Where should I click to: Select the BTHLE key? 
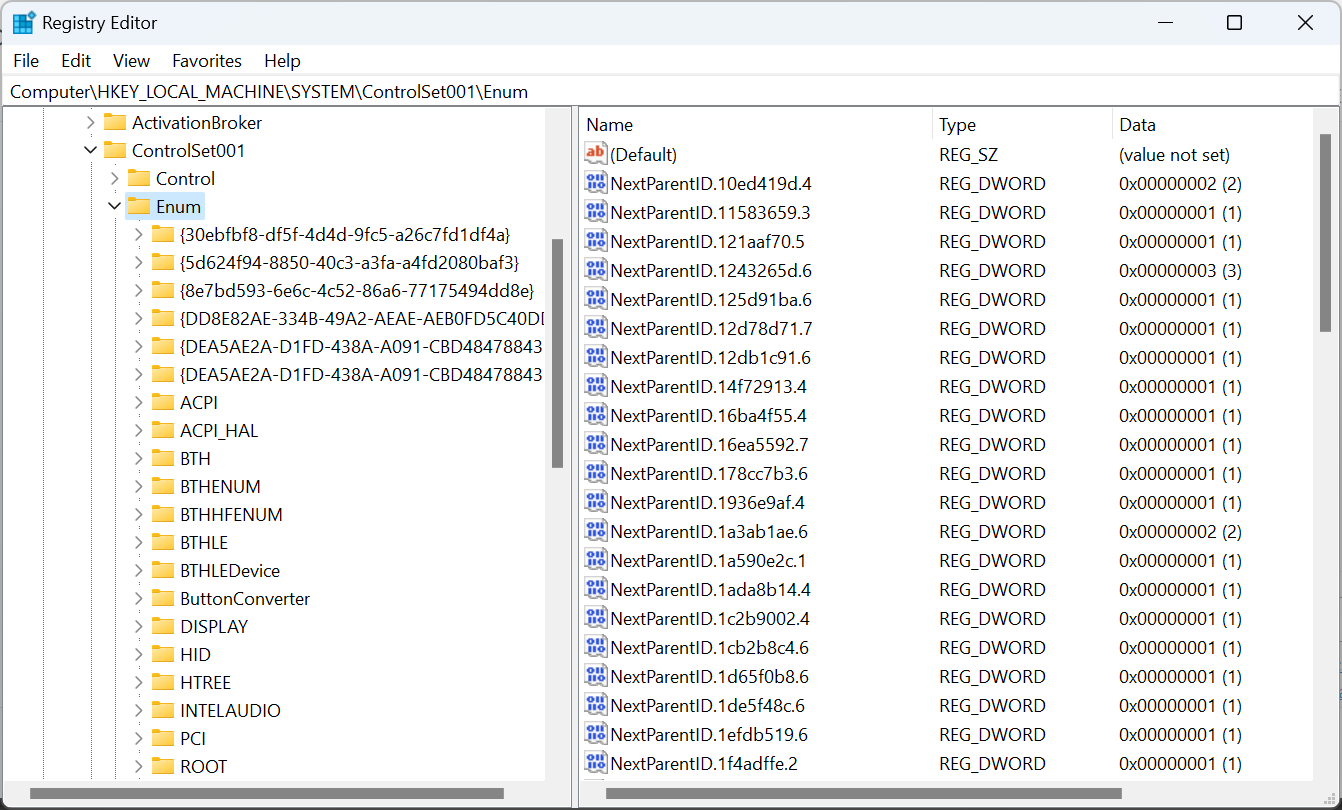204,542
